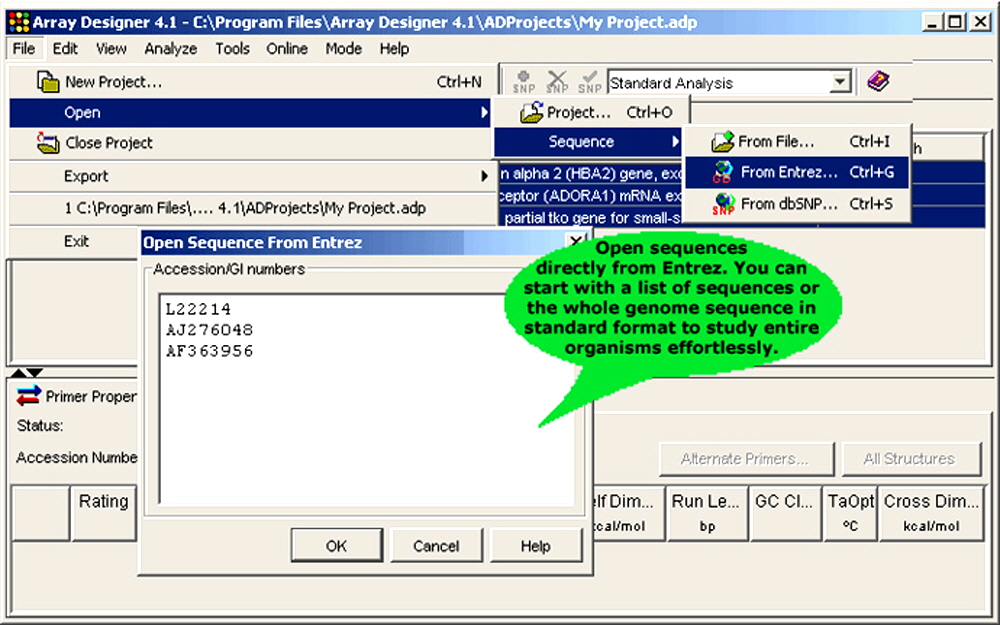Click accession AJ276048 in list
Viewport: 1000px width, 625px height.
coord(209,330)
